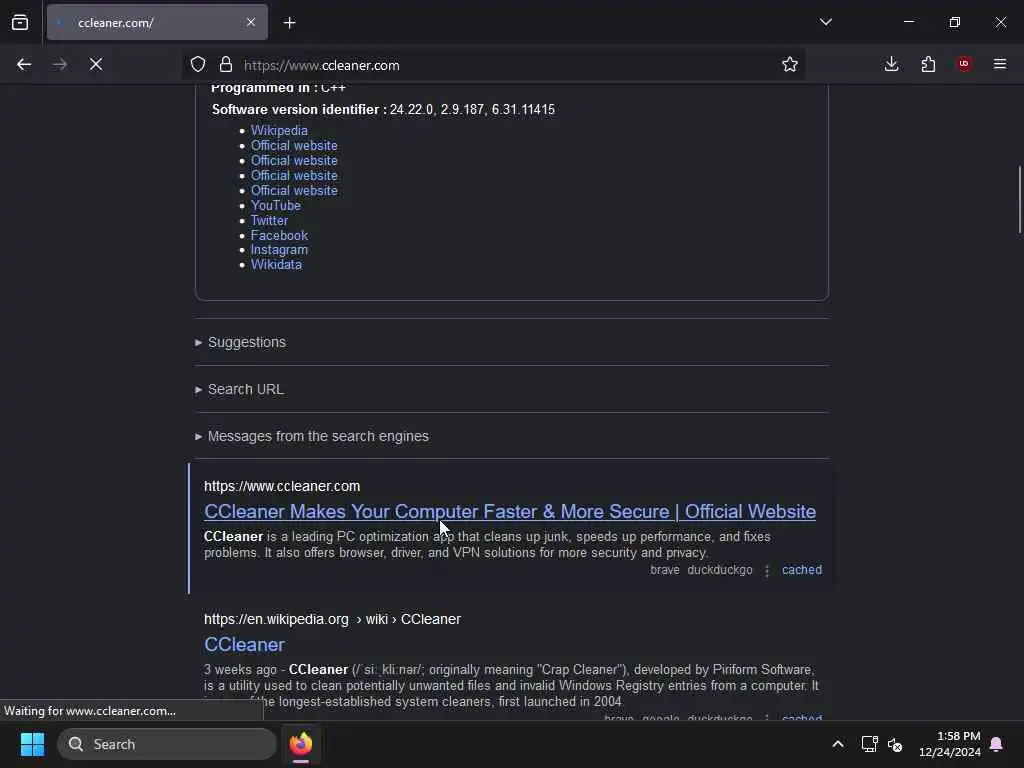Open the tracking protection shield icon
The image size is (1024, 768).
pyautogui.click(x=198, y=65)
